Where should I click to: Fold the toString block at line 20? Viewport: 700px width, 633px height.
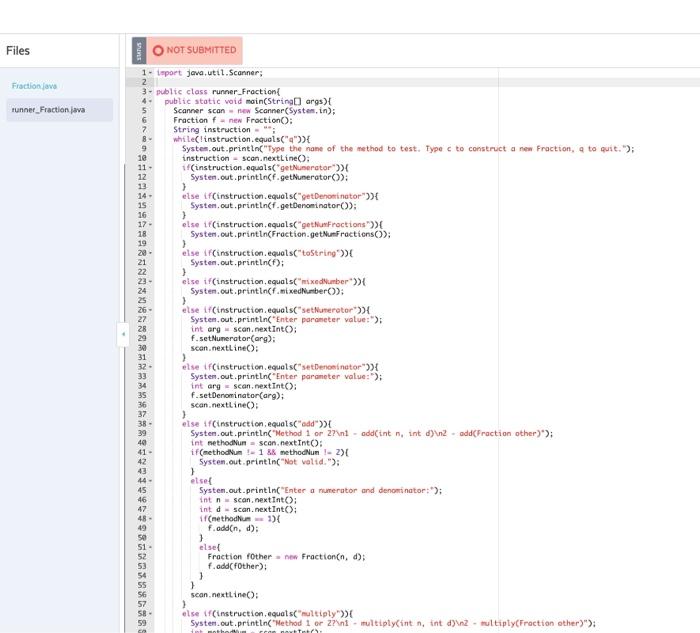(x=150, y=253)
